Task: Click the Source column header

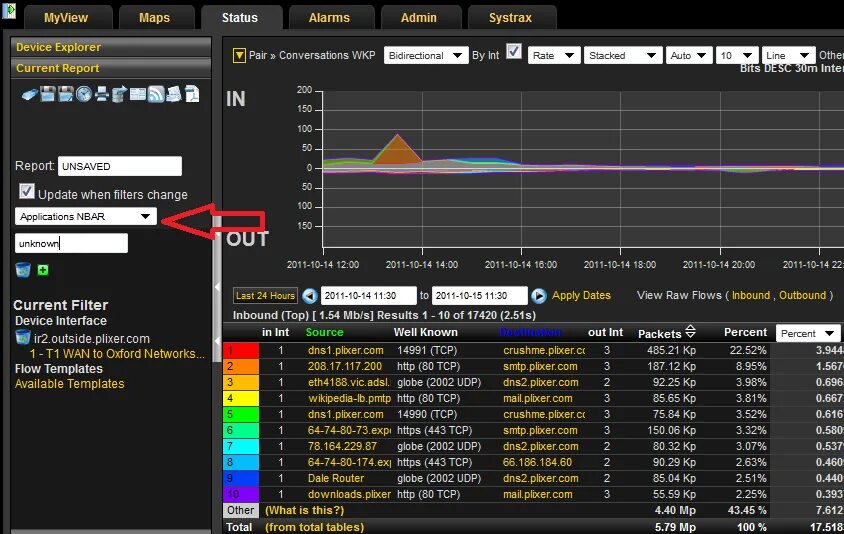Action: point(325,332)
